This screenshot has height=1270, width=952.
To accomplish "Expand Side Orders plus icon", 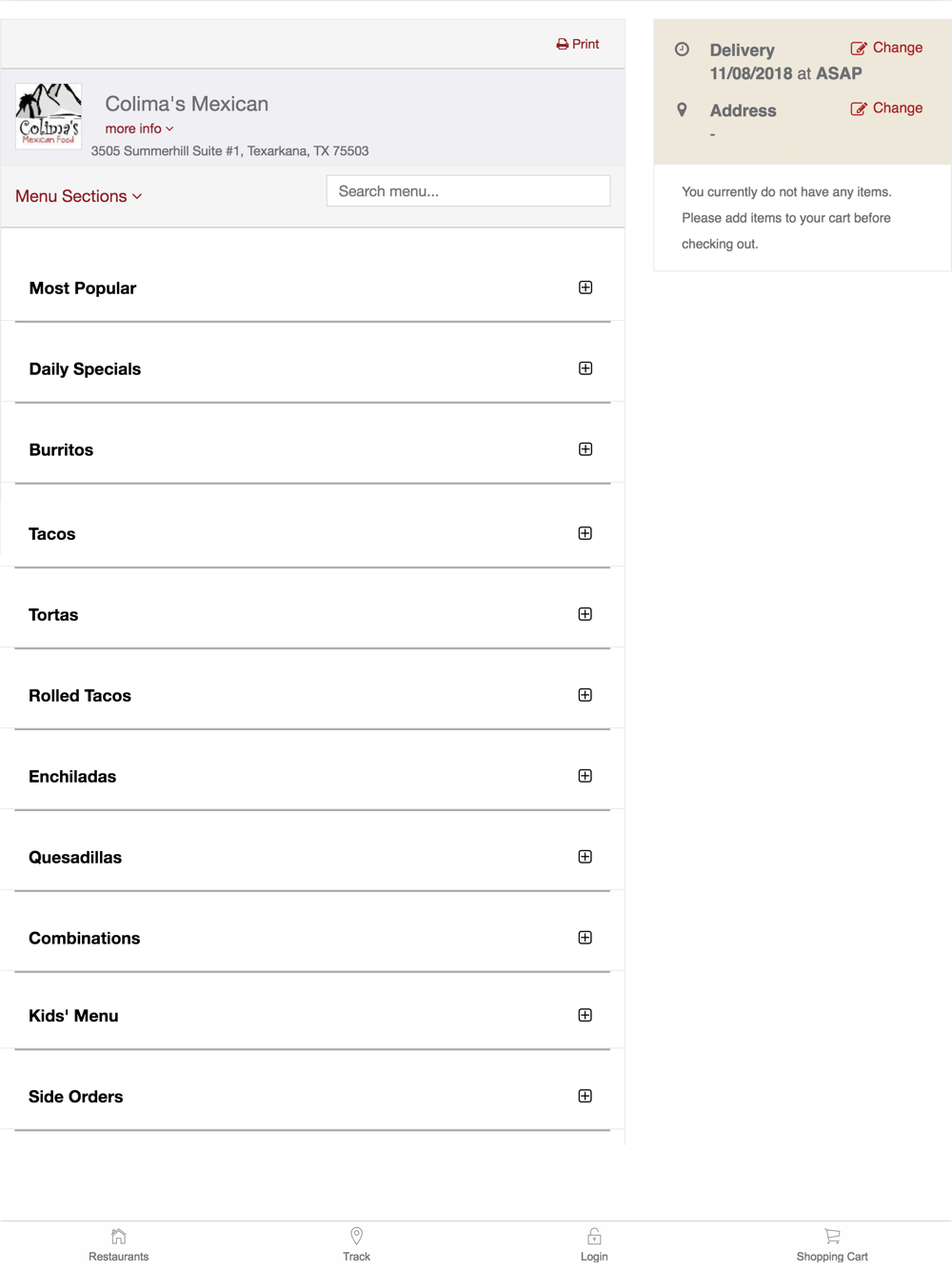I will [x=585, y=1096].
